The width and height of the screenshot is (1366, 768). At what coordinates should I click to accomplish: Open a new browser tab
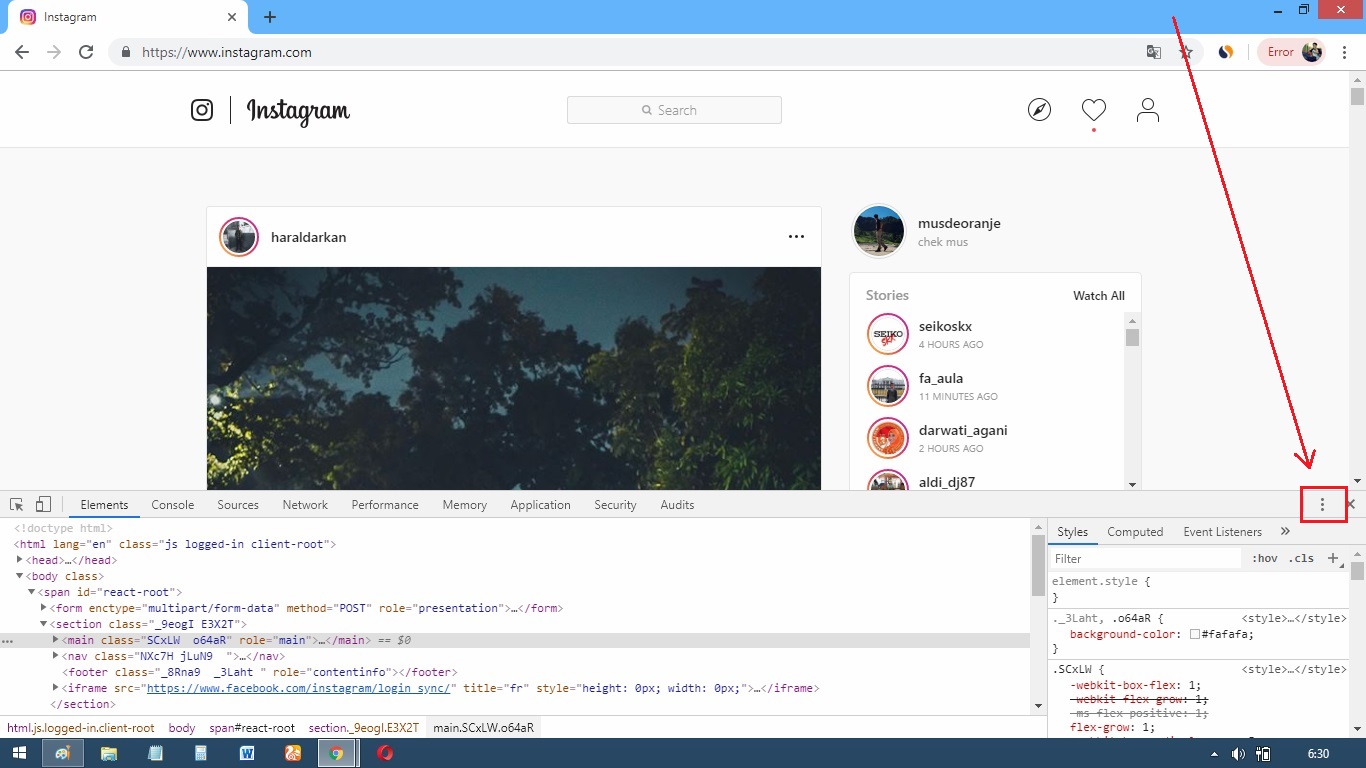point(270,17)
